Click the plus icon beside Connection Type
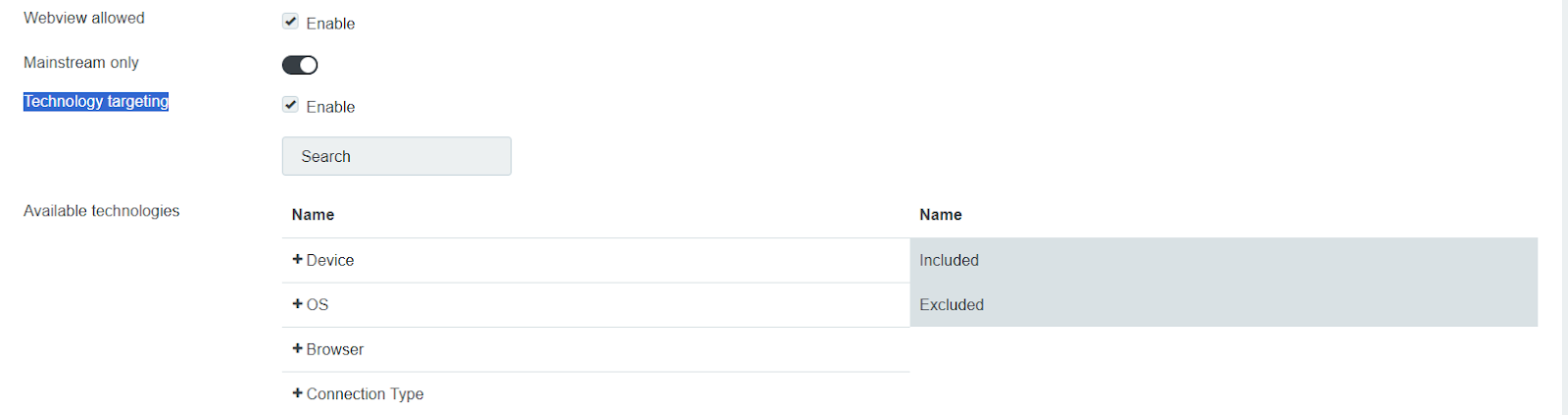 (x=297, y=393)
